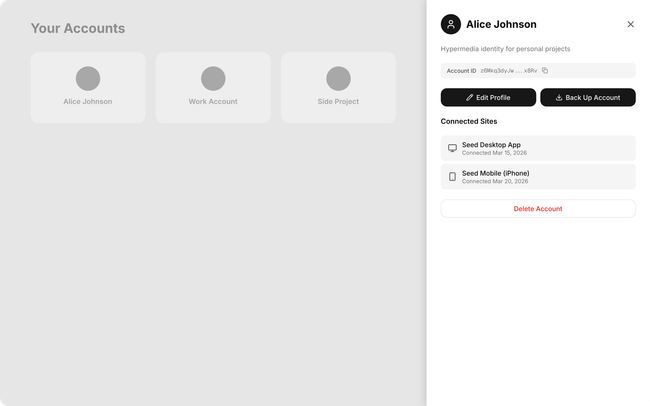Image resolution: width=650 pixels, height=406 pixels.
Task: Click the Your Accounts heading
Action: click(x=78, y=29)
